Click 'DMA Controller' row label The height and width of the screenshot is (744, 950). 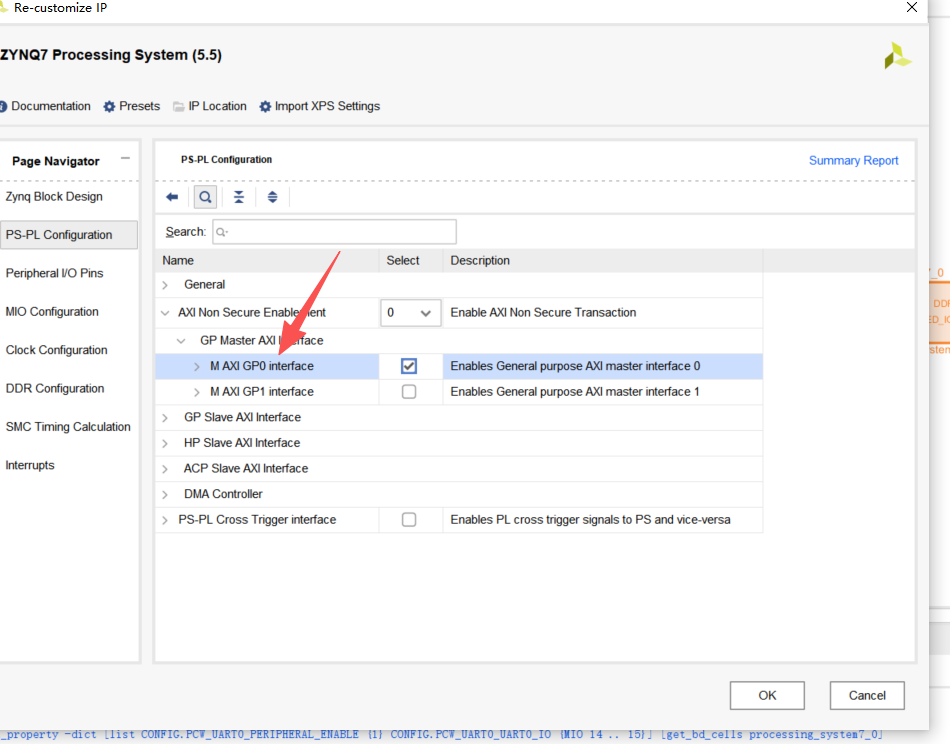pyautogui.click(x=223, y=494)
